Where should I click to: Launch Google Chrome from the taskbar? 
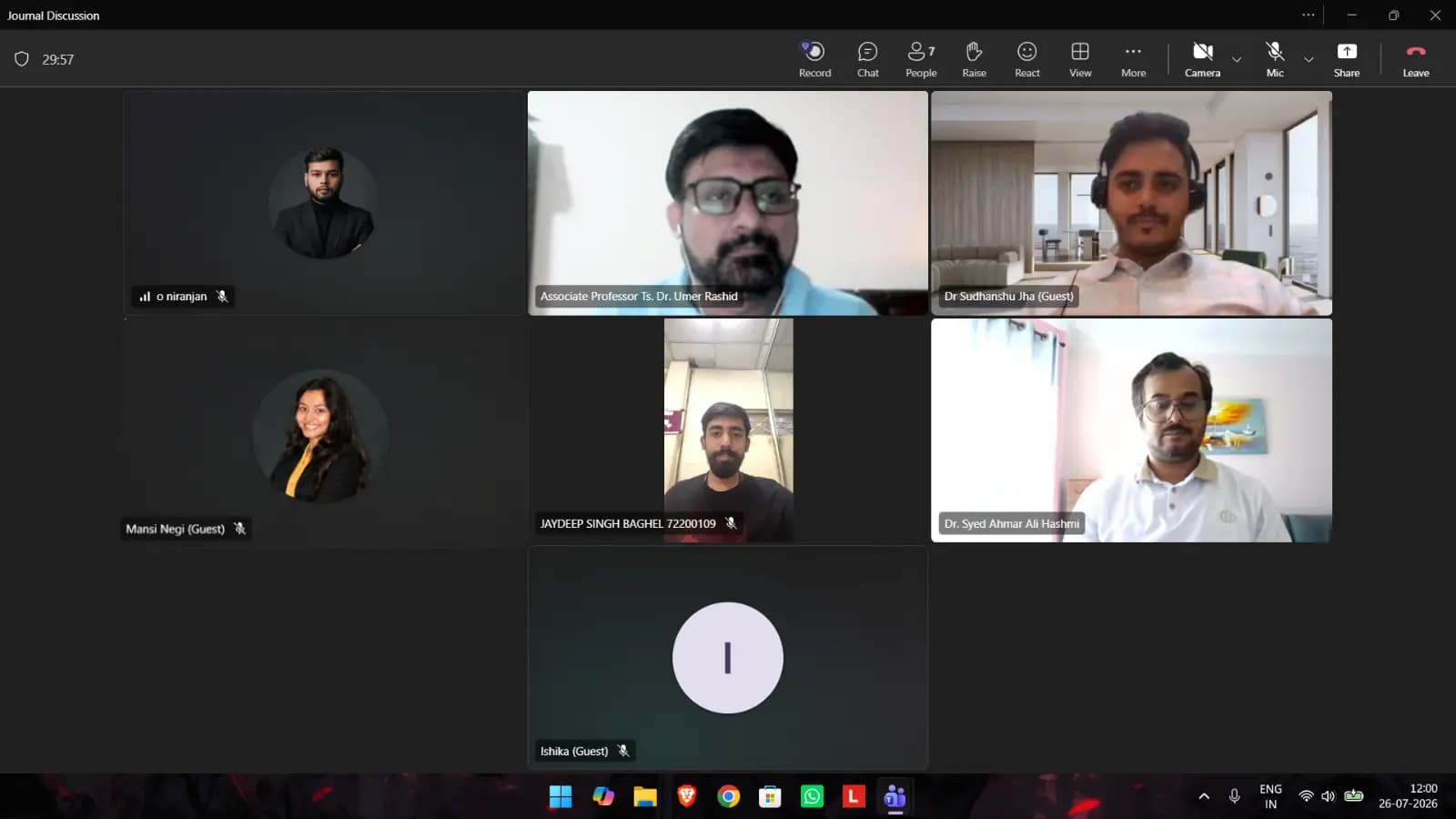click(x=728, y=797)
